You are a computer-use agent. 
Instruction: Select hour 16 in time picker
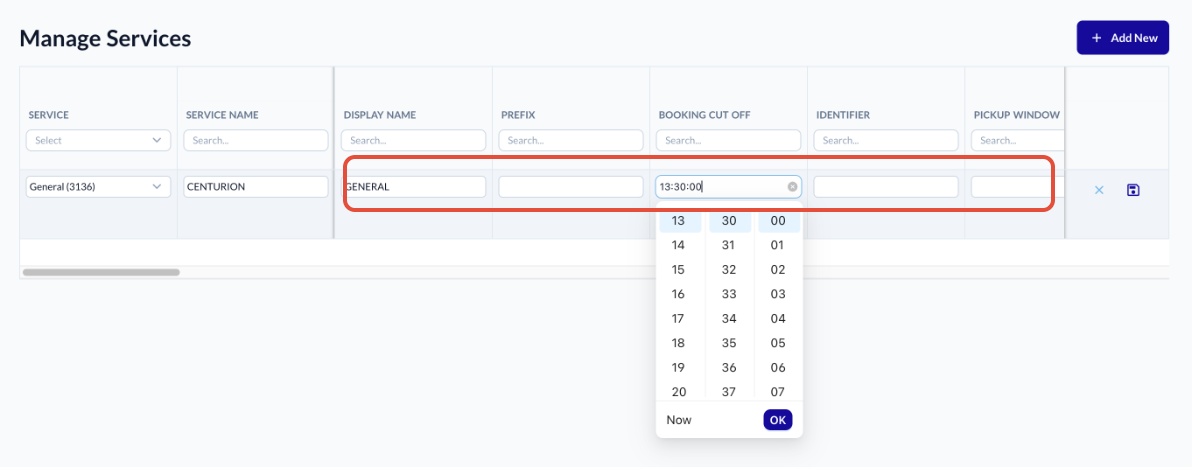(x=680, y=294)
